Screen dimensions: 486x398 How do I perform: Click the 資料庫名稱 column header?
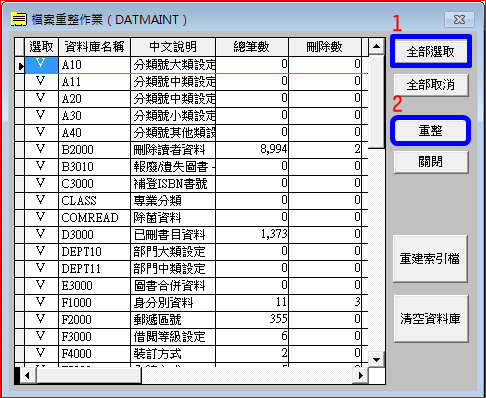pos(94,47)
